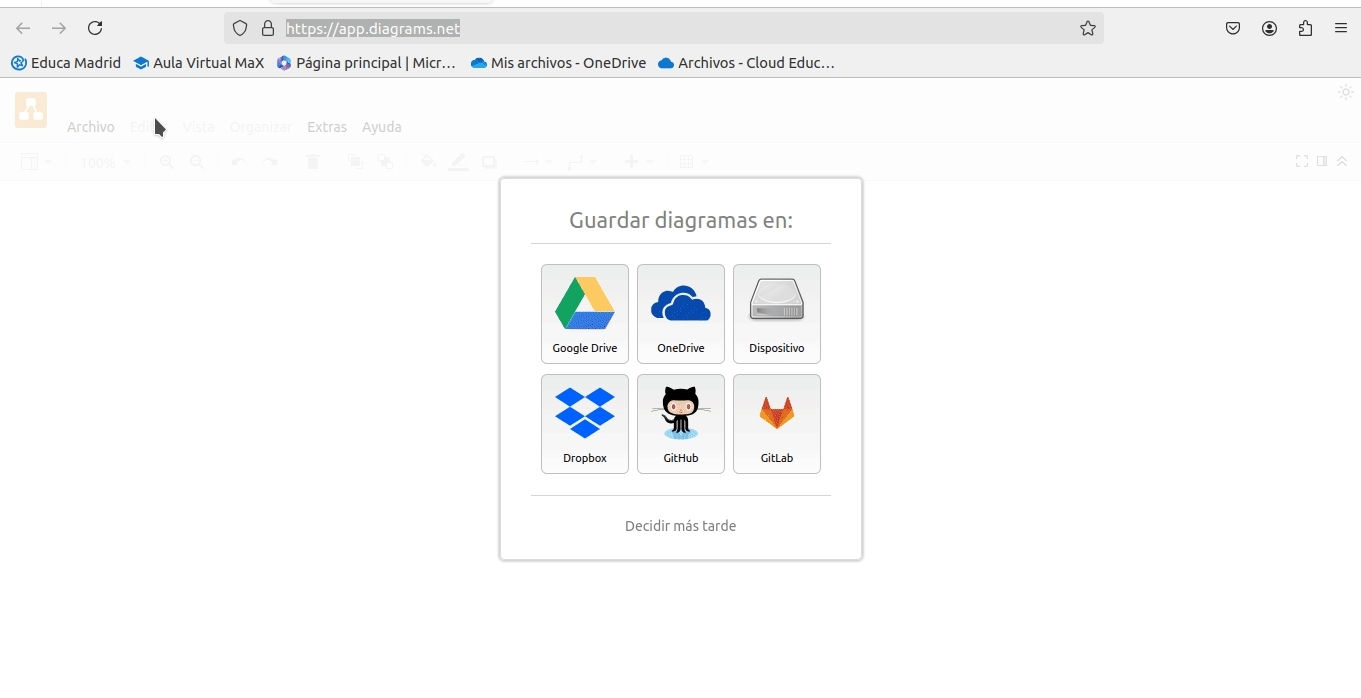This screenshot has width=1361, height=698.
Task: Open the Firefox account icon
Action: pos(1269,28)
